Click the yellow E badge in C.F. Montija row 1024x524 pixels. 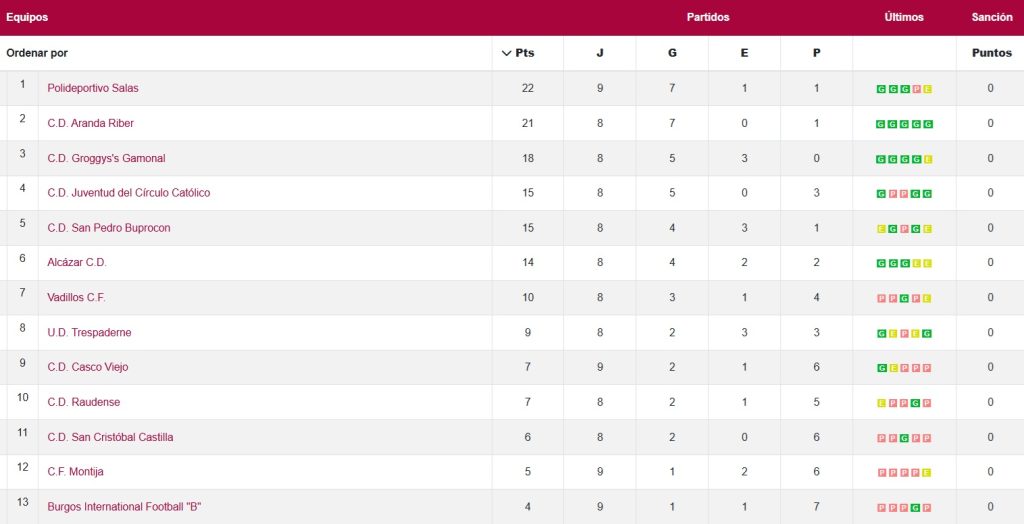pos(928,473)
